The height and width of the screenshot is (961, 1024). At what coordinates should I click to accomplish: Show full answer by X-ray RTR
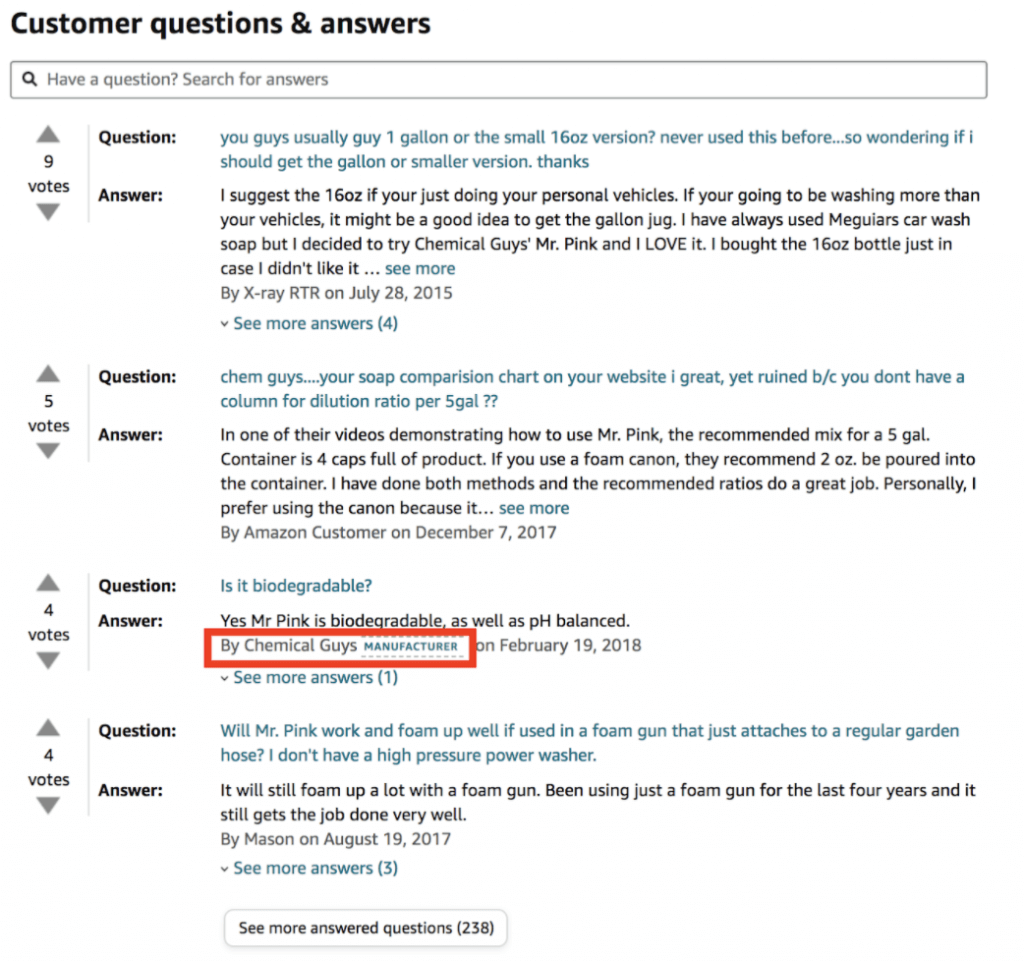point(420,269)
